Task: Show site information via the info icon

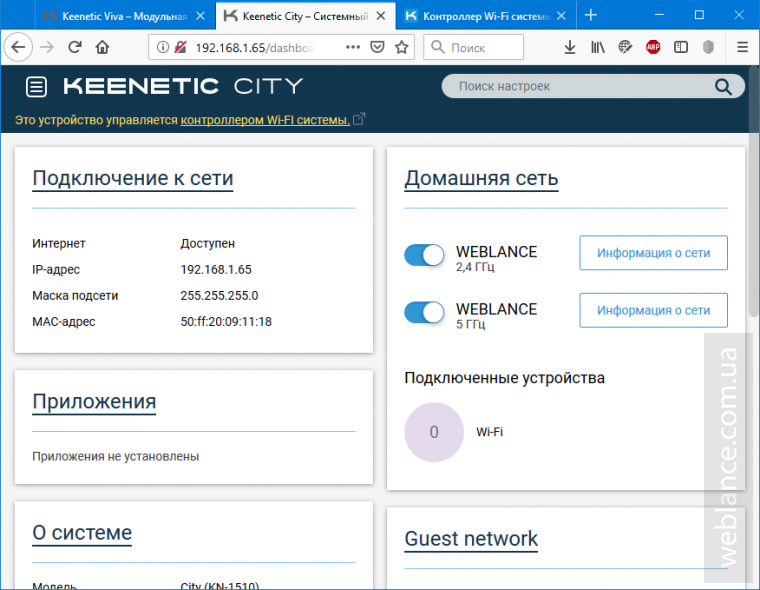Action: coord(163,47)
